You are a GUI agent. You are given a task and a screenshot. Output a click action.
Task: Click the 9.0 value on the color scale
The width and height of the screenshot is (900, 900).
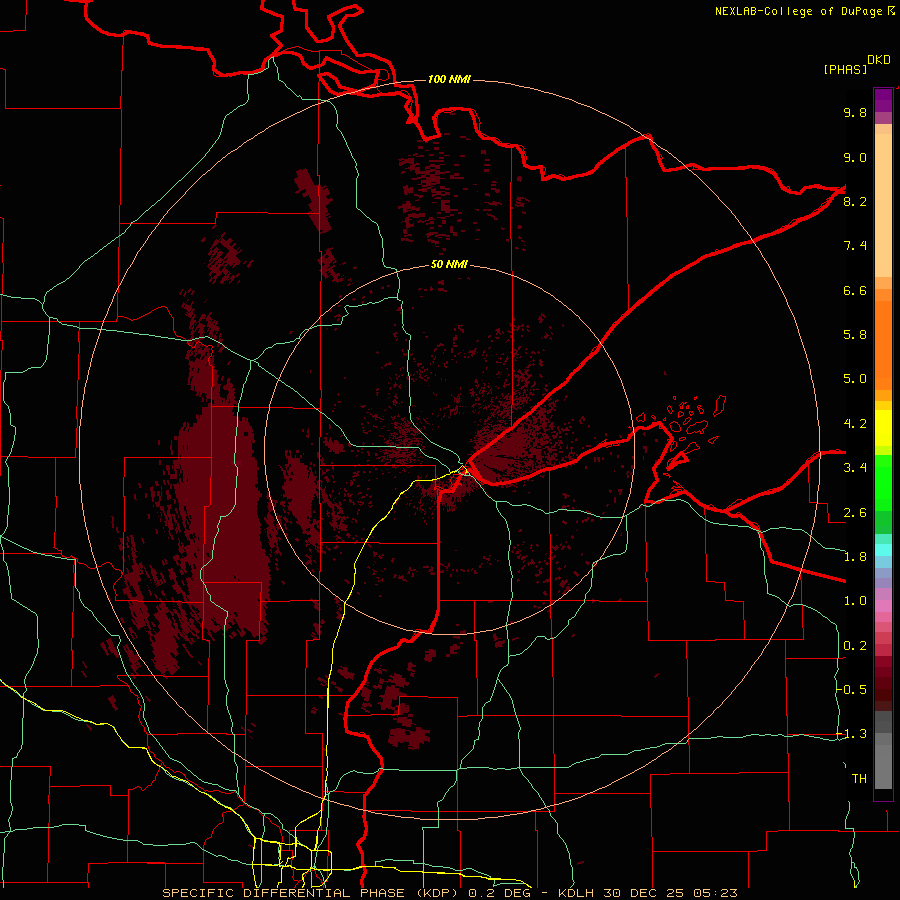[x=855, y=157]
